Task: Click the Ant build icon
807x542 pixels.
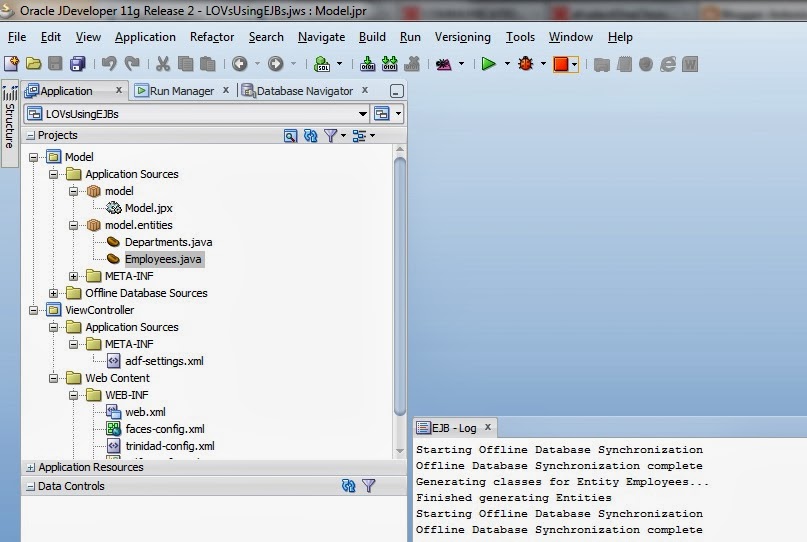Action: (443, 64)
